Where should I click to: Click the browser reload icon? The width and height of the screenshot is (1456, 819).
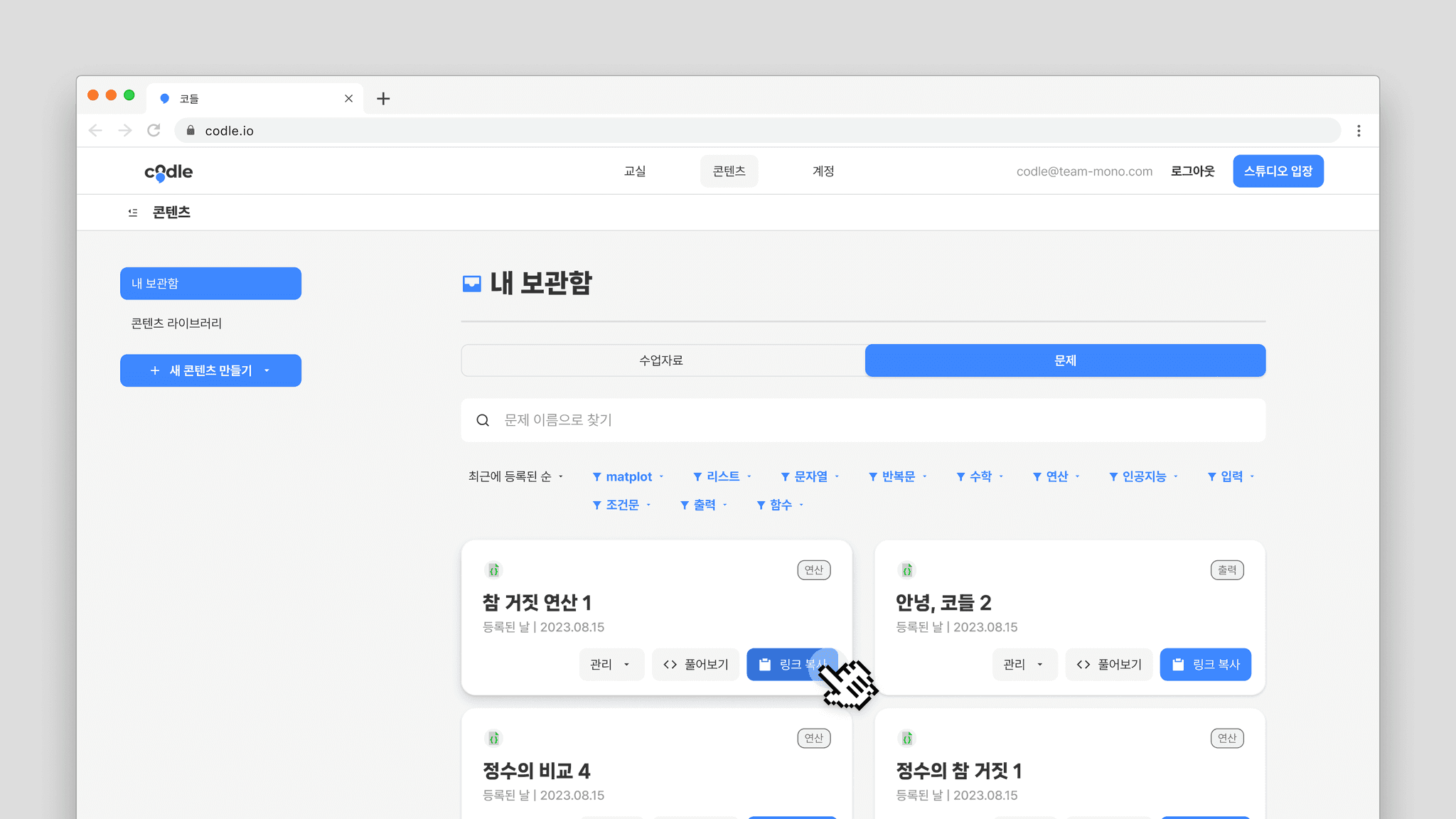154,130
